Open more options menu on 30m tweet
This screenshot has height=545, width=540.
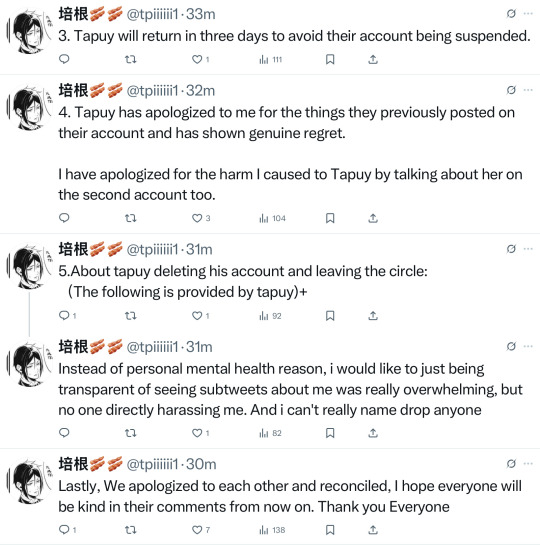point(528,464)
